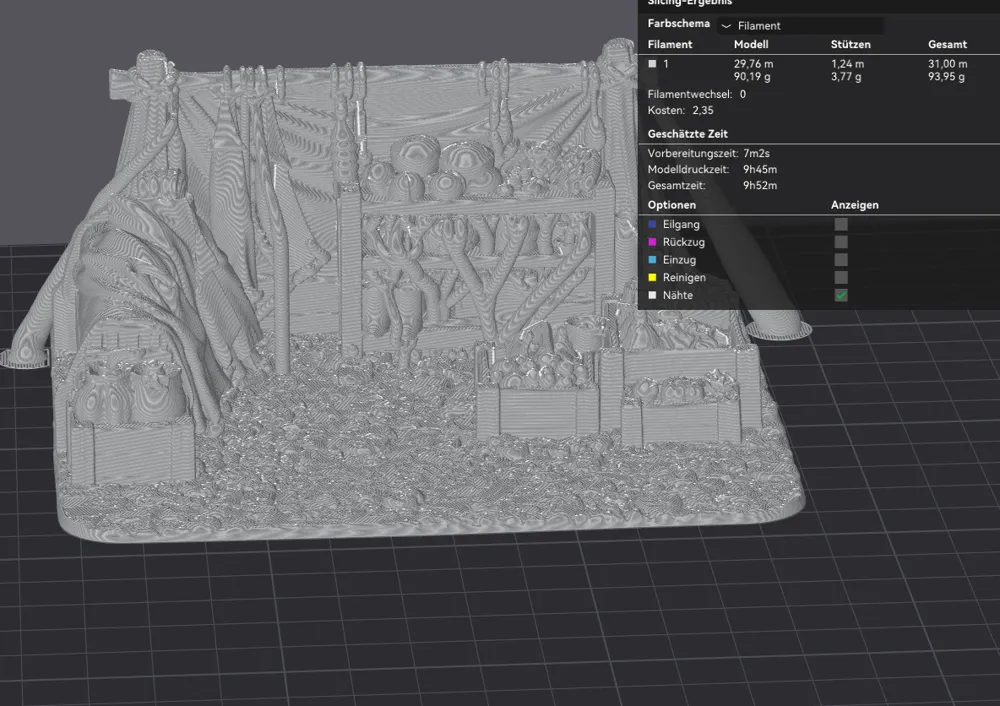Toggle the Eilgang display checkbox
The width and height of the screenshot is (1000, 706).
[x=841, y=224]
